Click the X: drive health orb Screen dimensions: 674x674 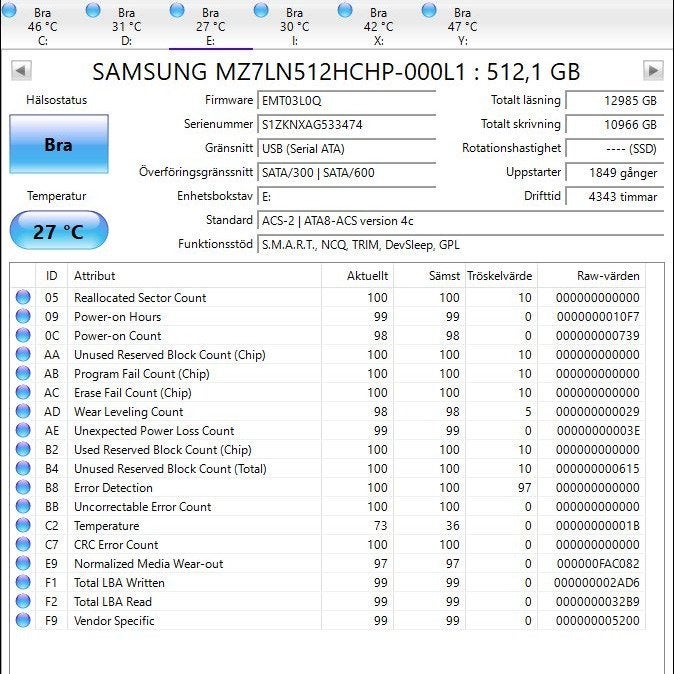[345, 10]
